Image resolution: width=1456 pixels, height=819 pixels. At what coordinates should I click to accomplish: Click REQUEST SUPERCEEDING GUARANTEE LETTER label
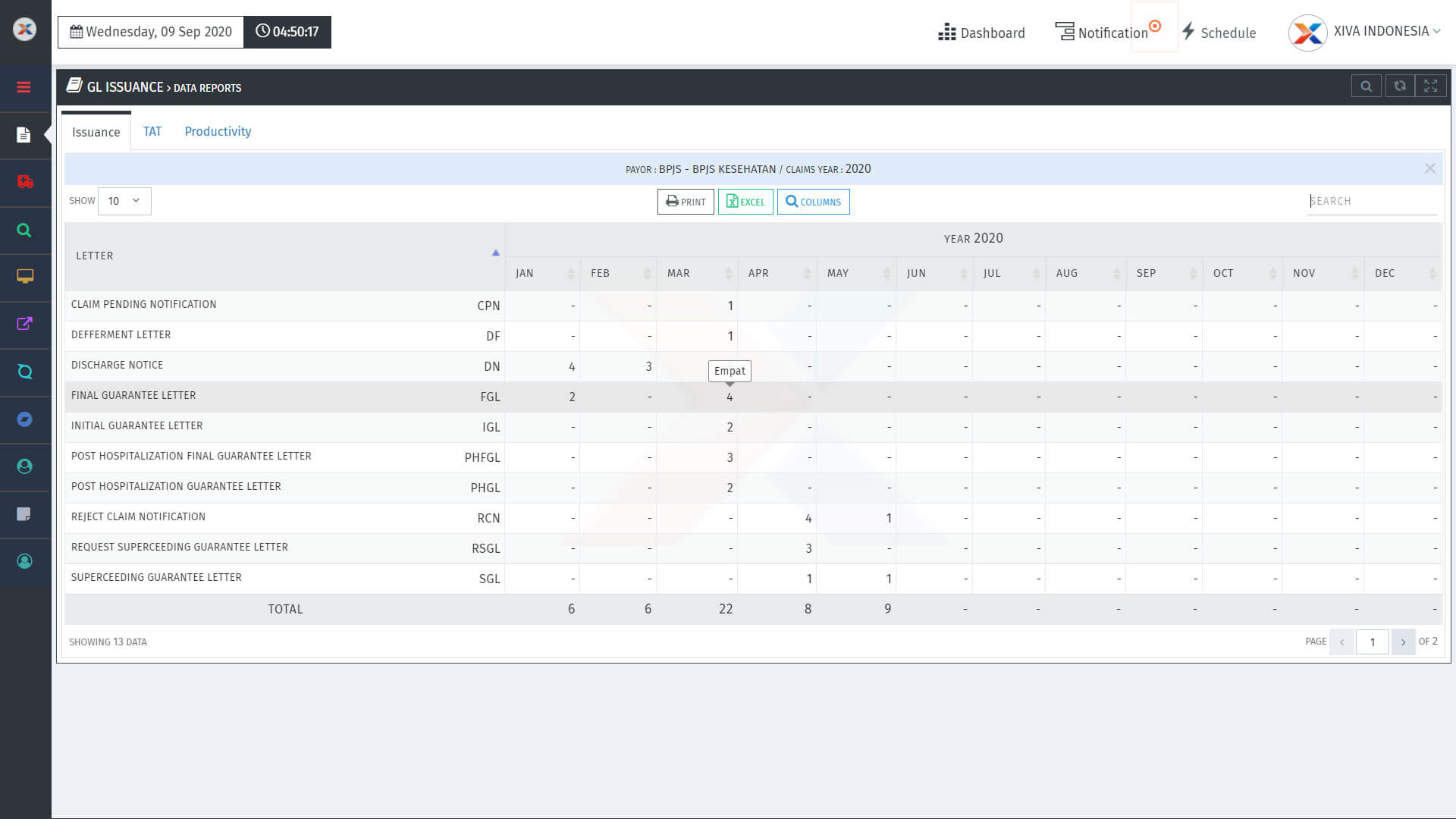180,547
